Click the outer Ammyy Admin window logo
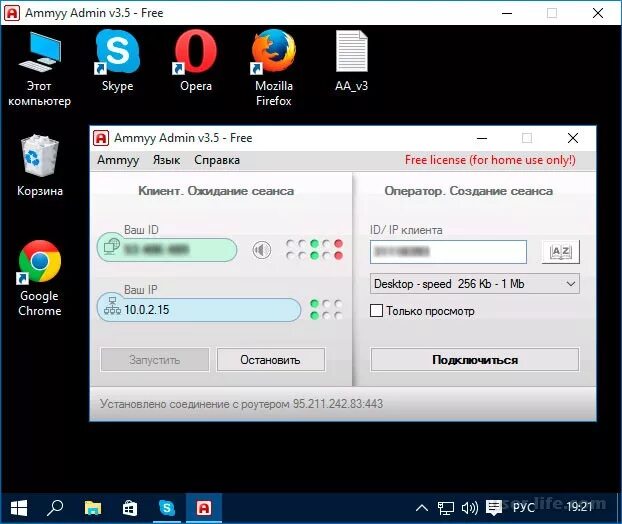The height and width of the screenshot is (524, 622). point(12,13)
